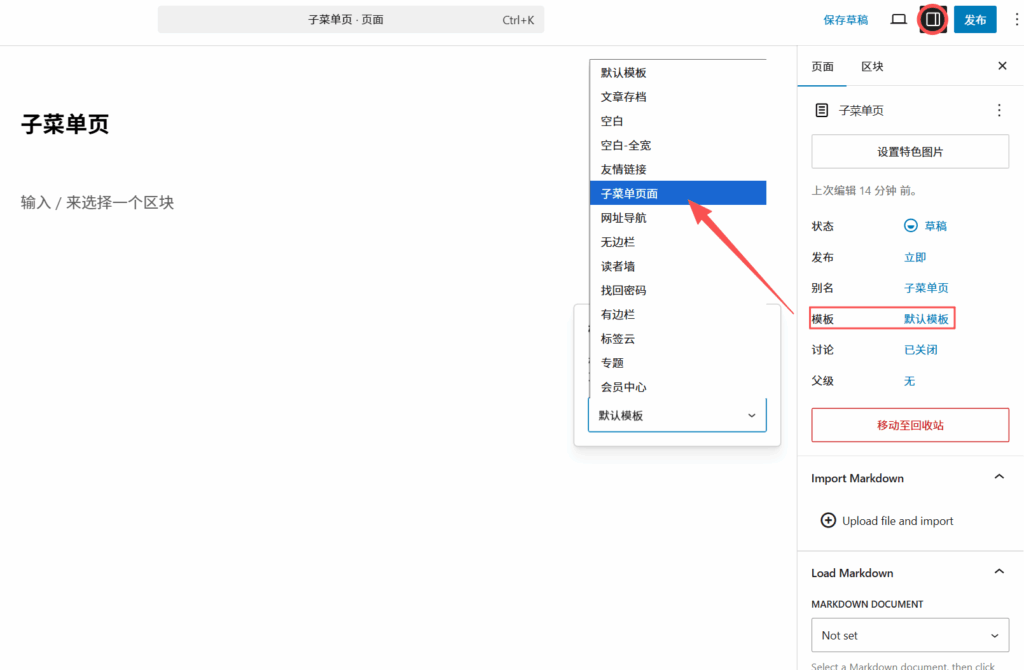Image resolution: width=1024 pixels, height=670 pixels.
Task: Click the plus icon for Upload file
Action: coord(828,520)
